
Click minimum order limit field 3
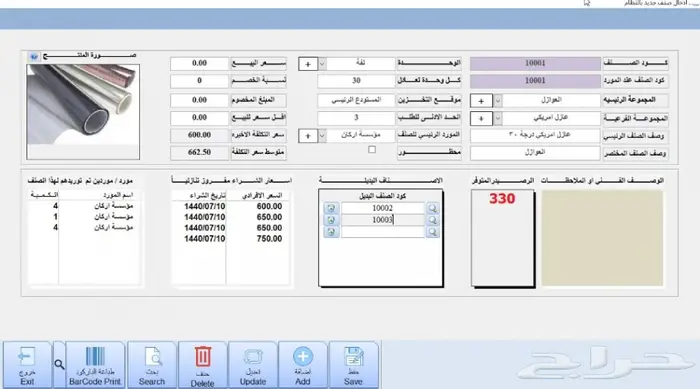356,118
